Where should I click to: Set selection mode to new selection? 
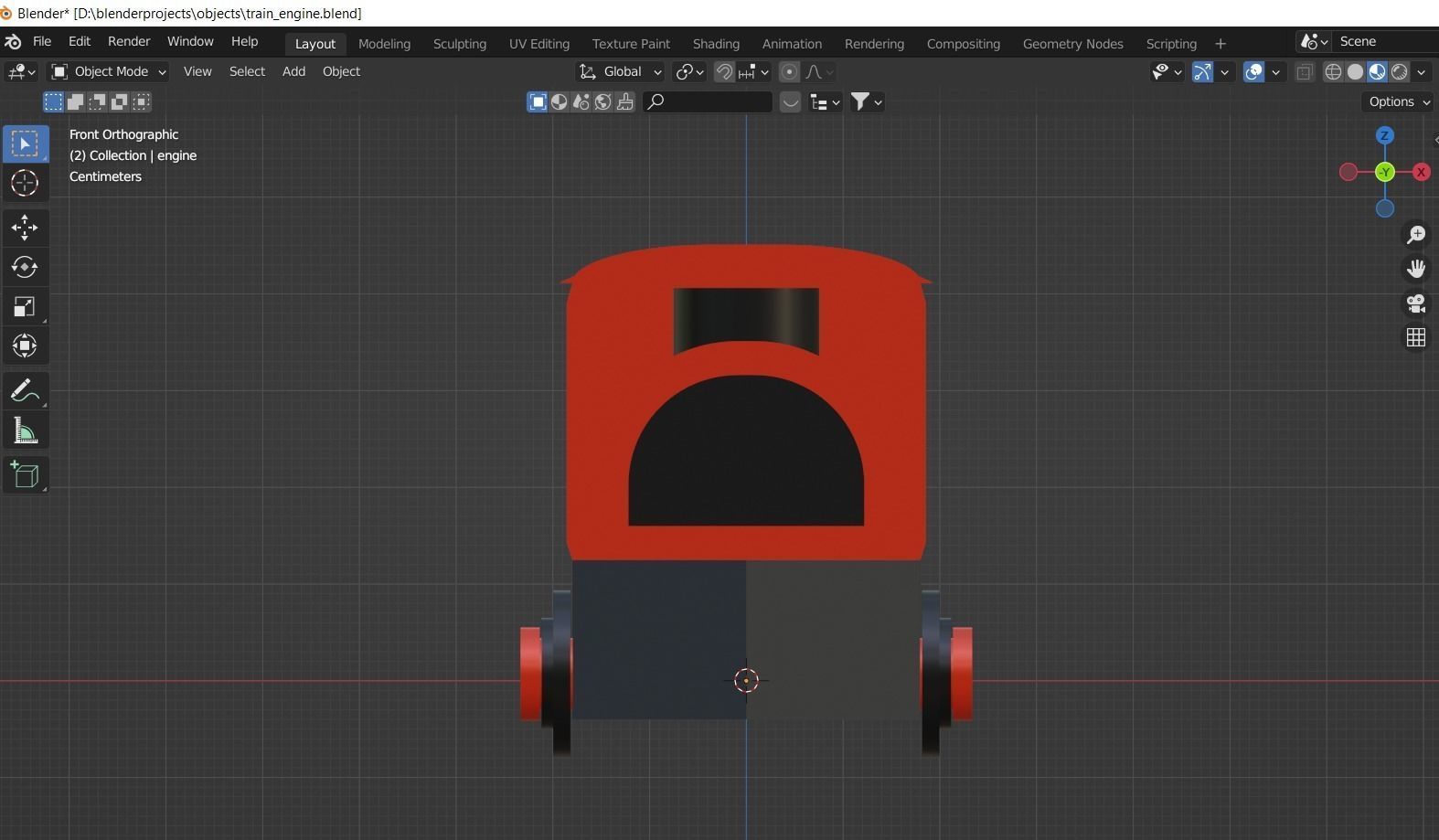point(54,101)
